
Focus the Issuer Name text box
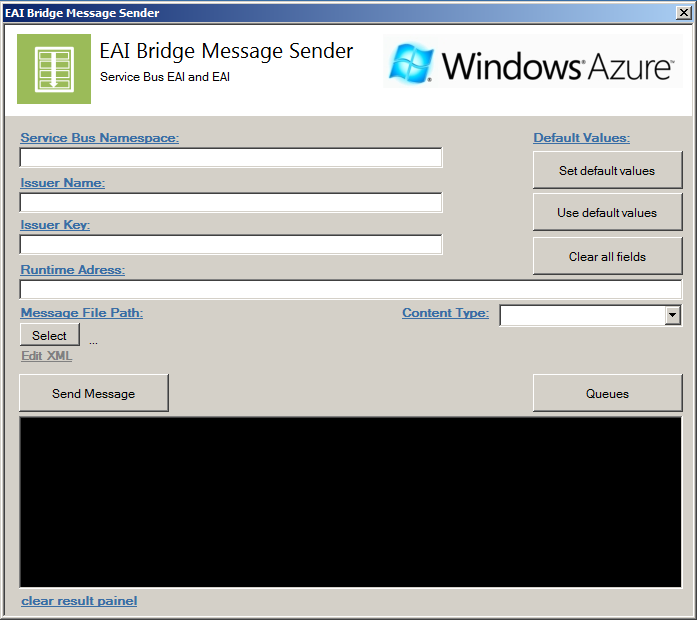click(231, 203)
